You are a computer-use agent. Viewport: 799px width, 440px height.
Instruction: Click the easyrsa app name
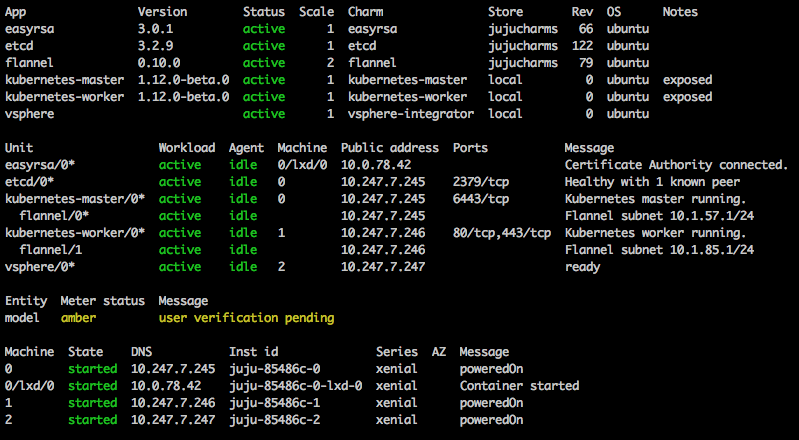coord(30,29)
